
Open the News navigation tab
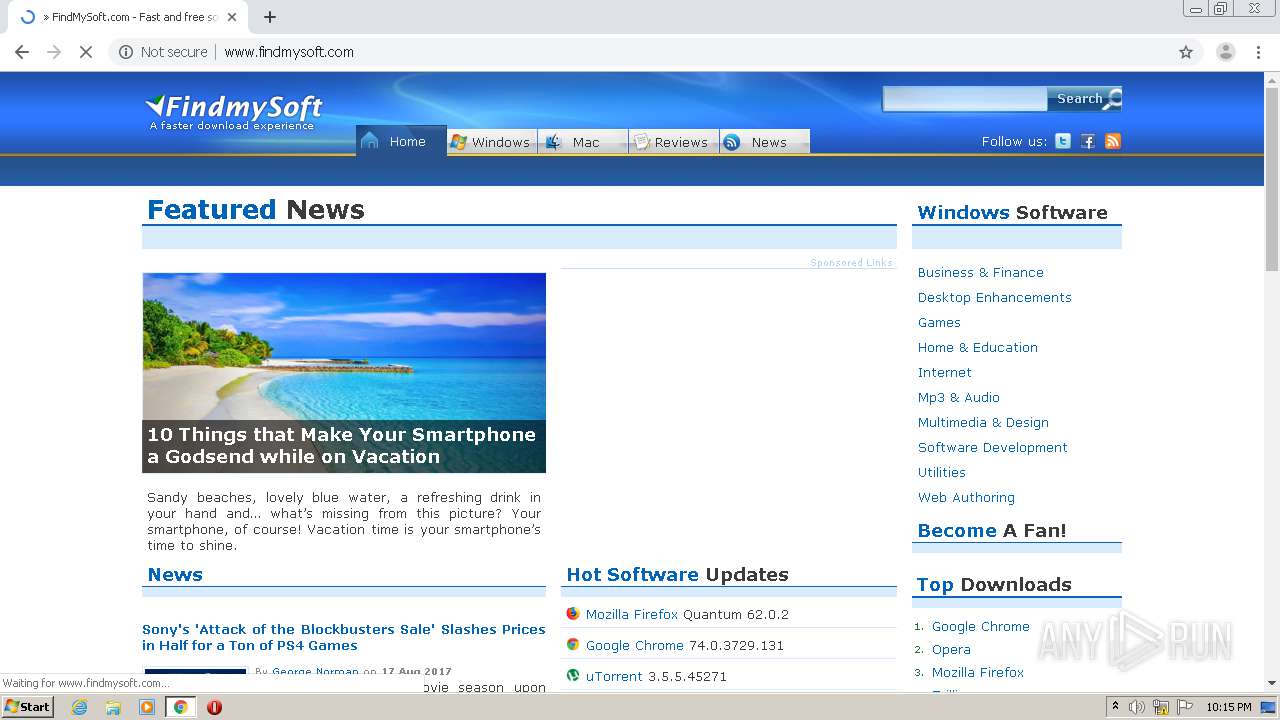point(764,142)
